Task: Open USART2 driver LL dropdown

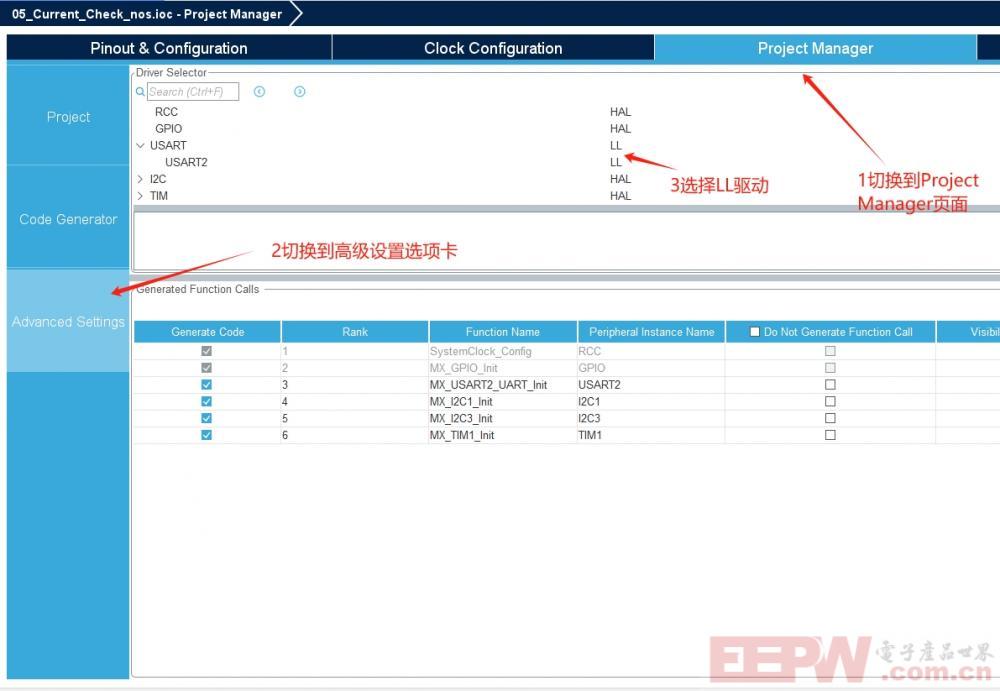Action: [615, 162]
